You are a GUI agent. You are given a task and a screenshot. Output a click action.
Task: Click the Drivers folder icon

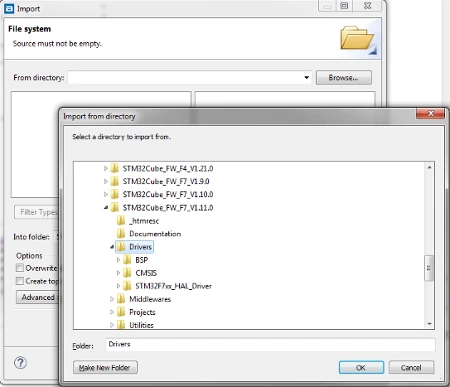[121, 247]
